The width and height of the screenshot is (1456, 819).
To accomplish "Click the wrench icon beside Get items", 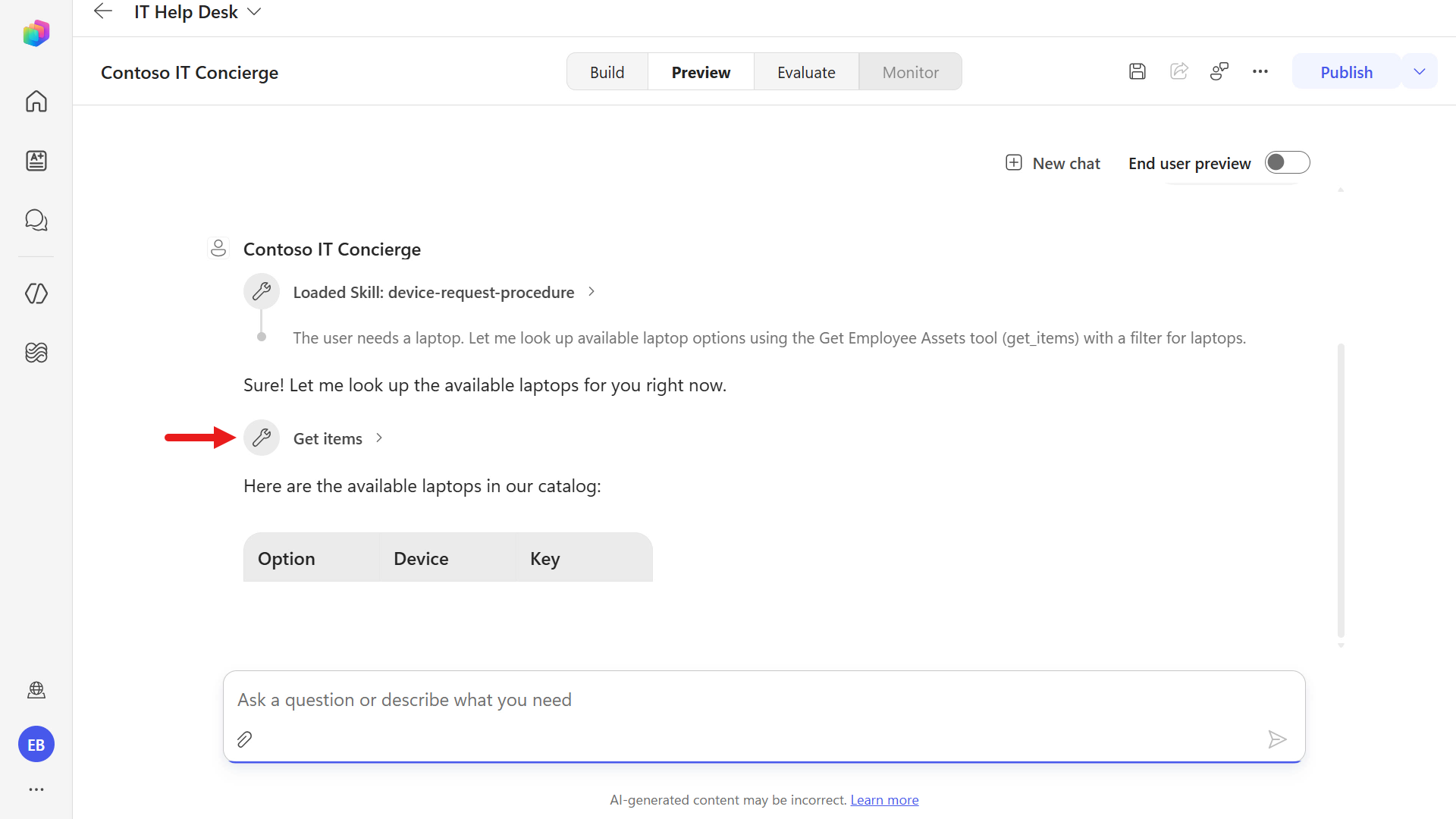I will click(x=262, y=438).
